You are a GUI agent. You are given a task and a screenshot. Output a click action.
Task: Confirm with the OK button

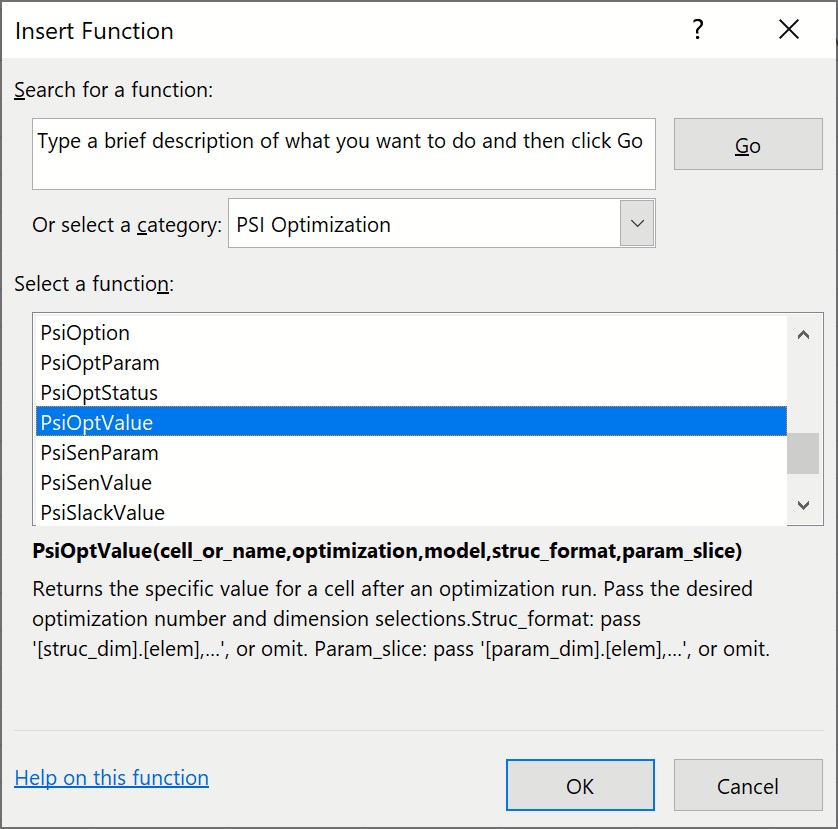tap(580, 786)
